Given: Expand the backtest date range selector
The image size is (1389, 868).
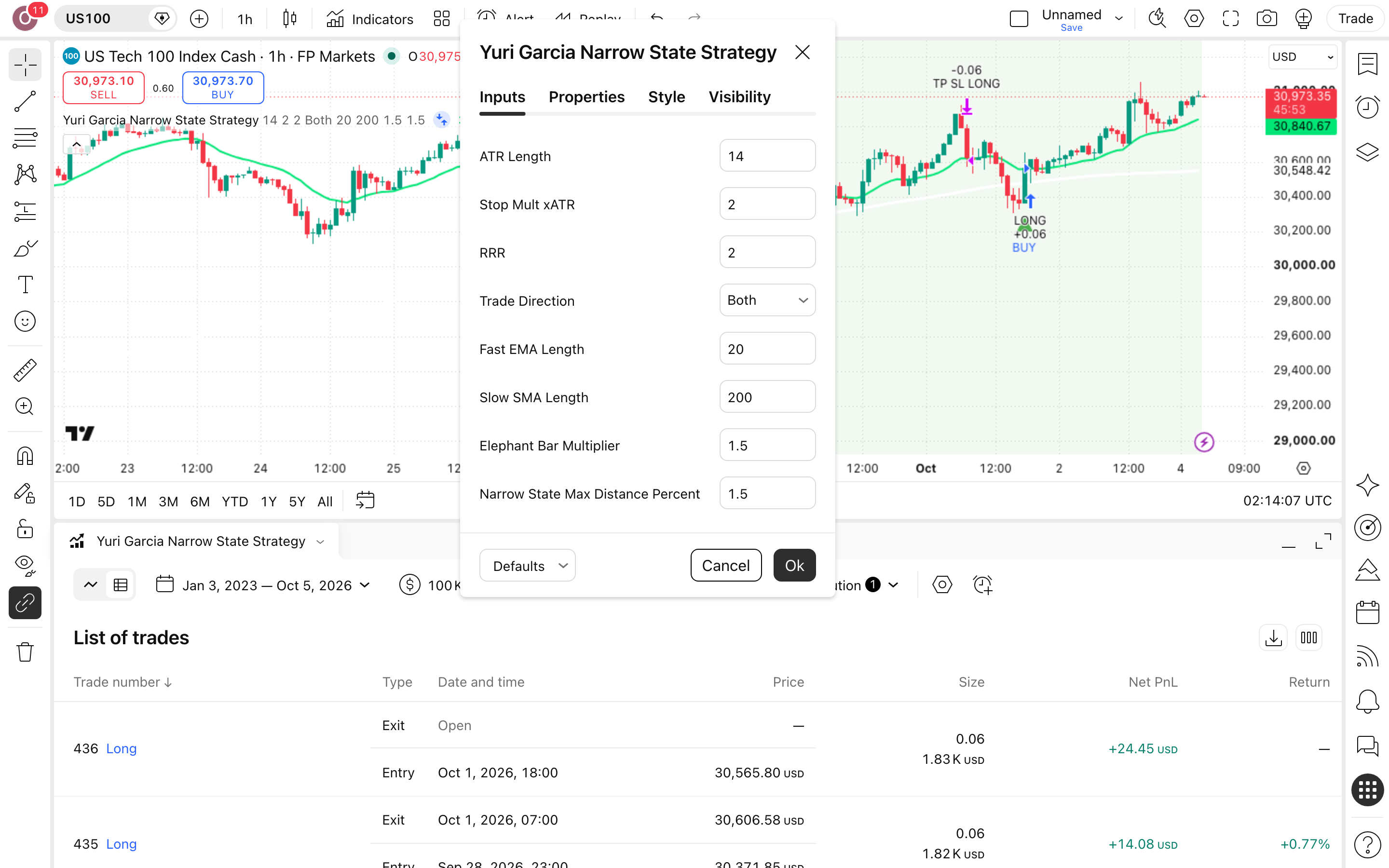Looking at the screenshot, I should 263,585.
